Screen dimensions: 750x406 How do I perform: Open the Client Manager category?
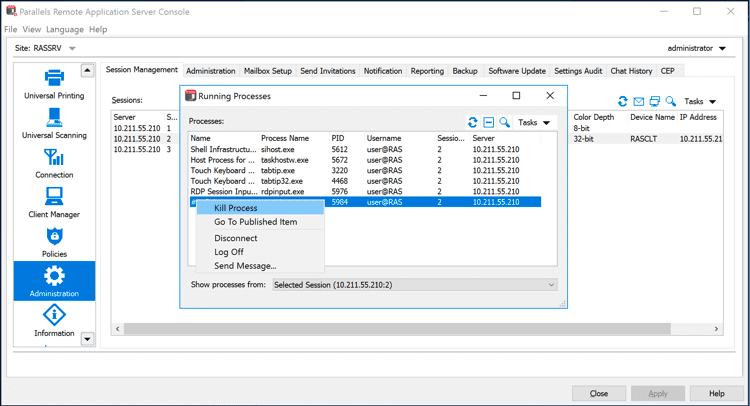point(54,203)
